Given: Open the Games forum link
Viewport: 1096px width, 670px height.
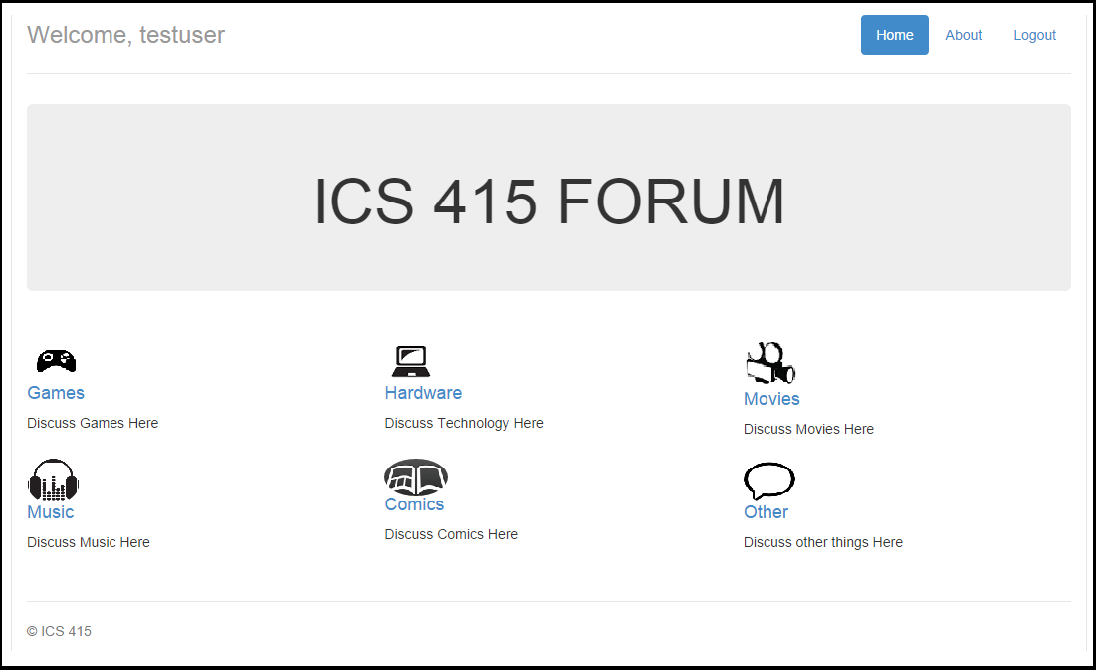Looking at the screenshot, I should (56, 393).
